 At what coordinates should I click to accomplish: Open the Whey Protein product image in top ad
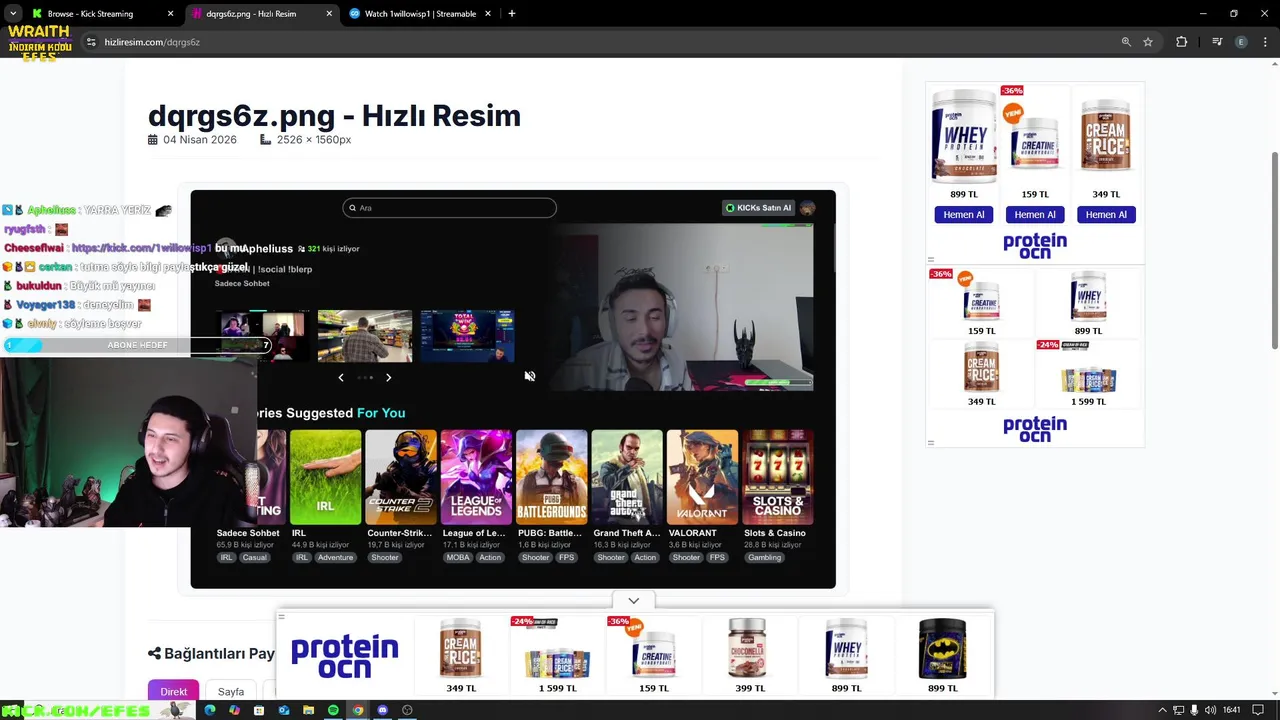coord(964,136)
